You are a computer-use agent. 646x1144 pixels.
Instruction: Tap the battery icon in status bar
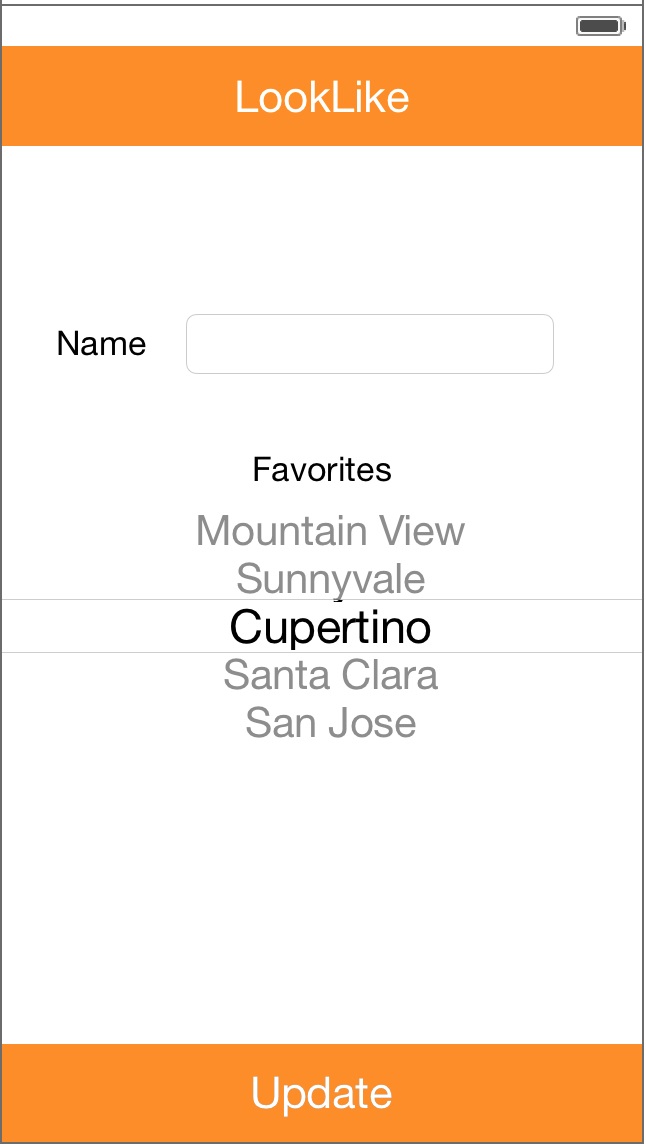(x=600, y=26)
